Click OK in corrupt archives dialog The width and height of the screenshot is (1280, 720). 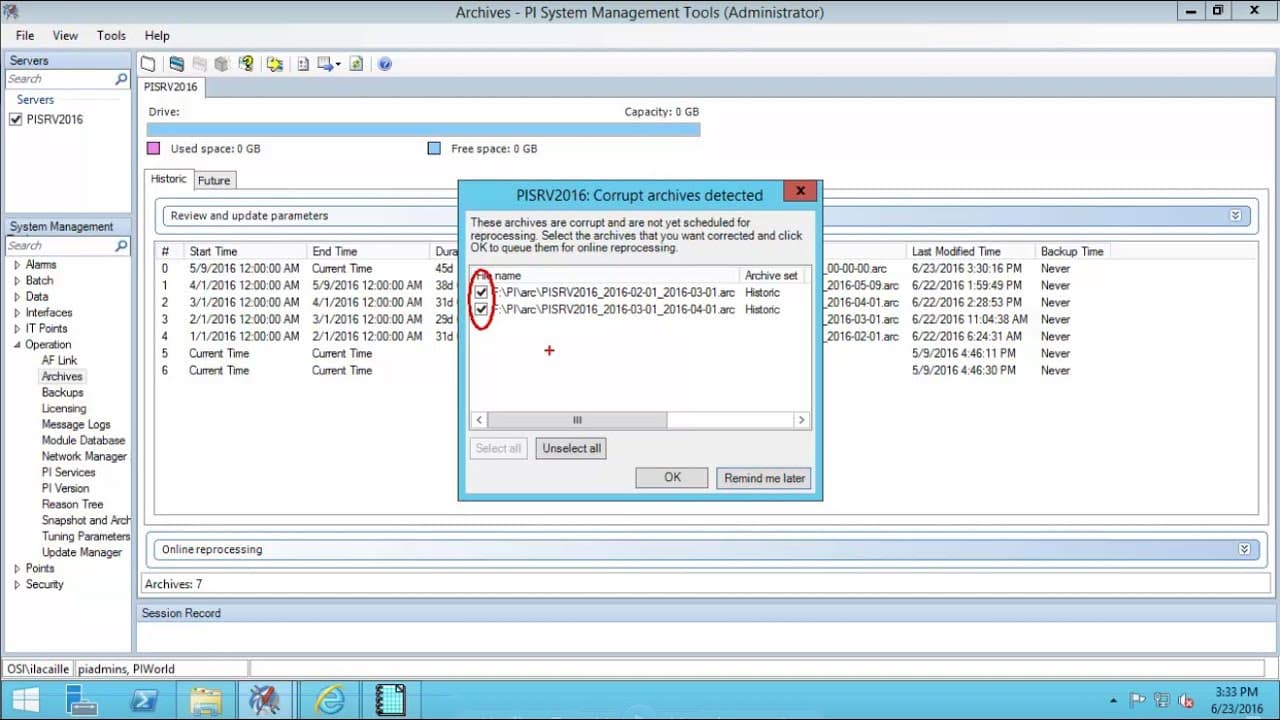[x=672, y=478]
